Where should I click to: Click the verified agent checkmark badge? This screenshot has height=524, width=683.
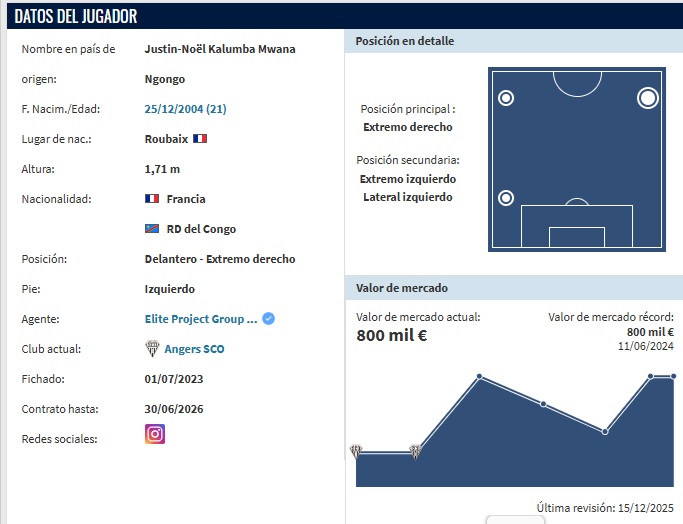(269, 319)
